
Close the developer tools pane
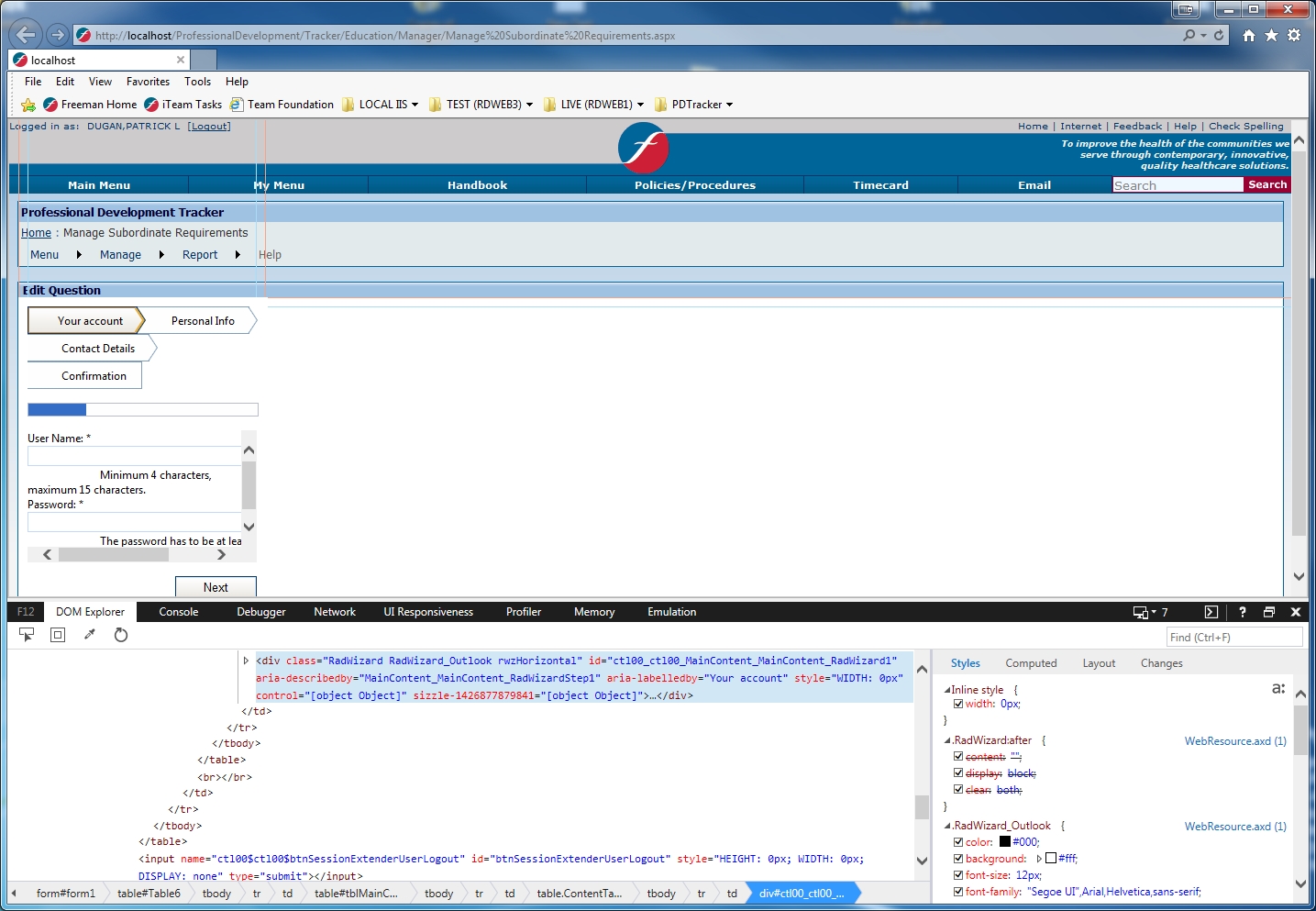coord(1296,612)
